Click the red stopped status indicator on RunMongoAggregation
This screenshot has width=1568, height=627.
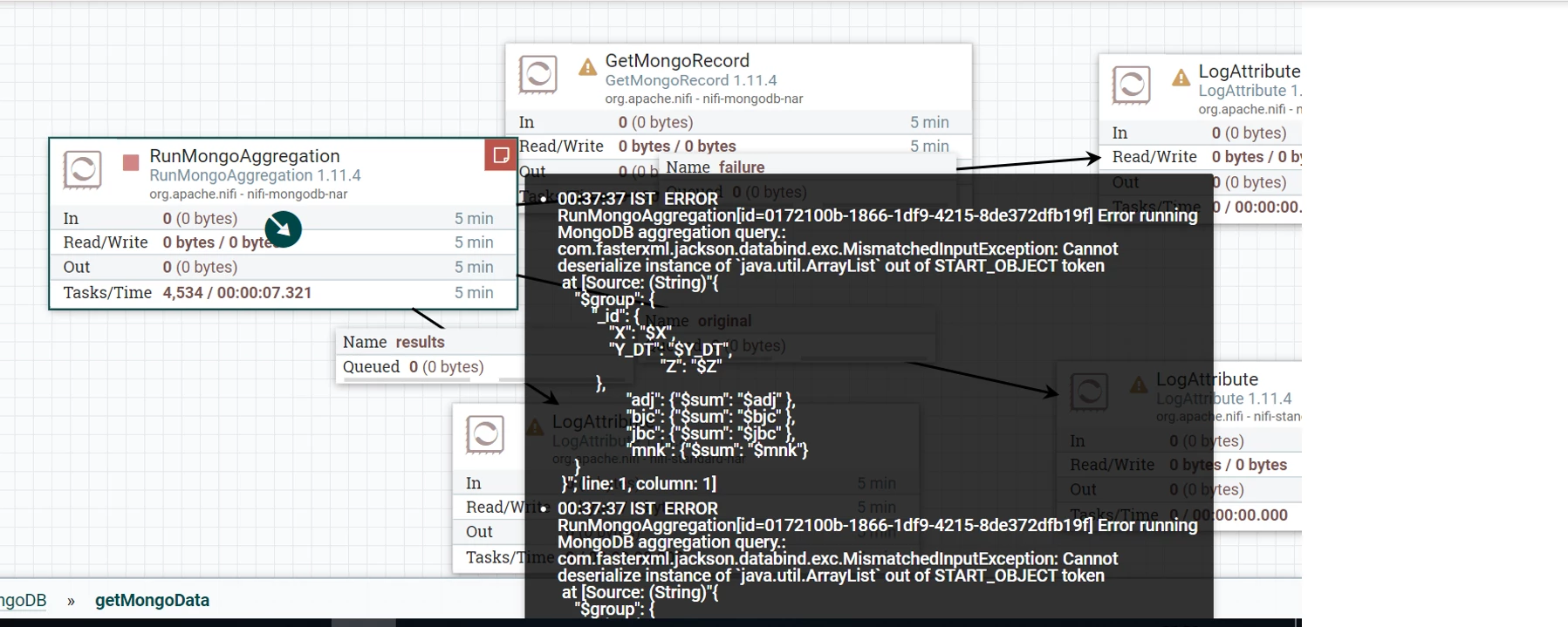pos(131,163)
